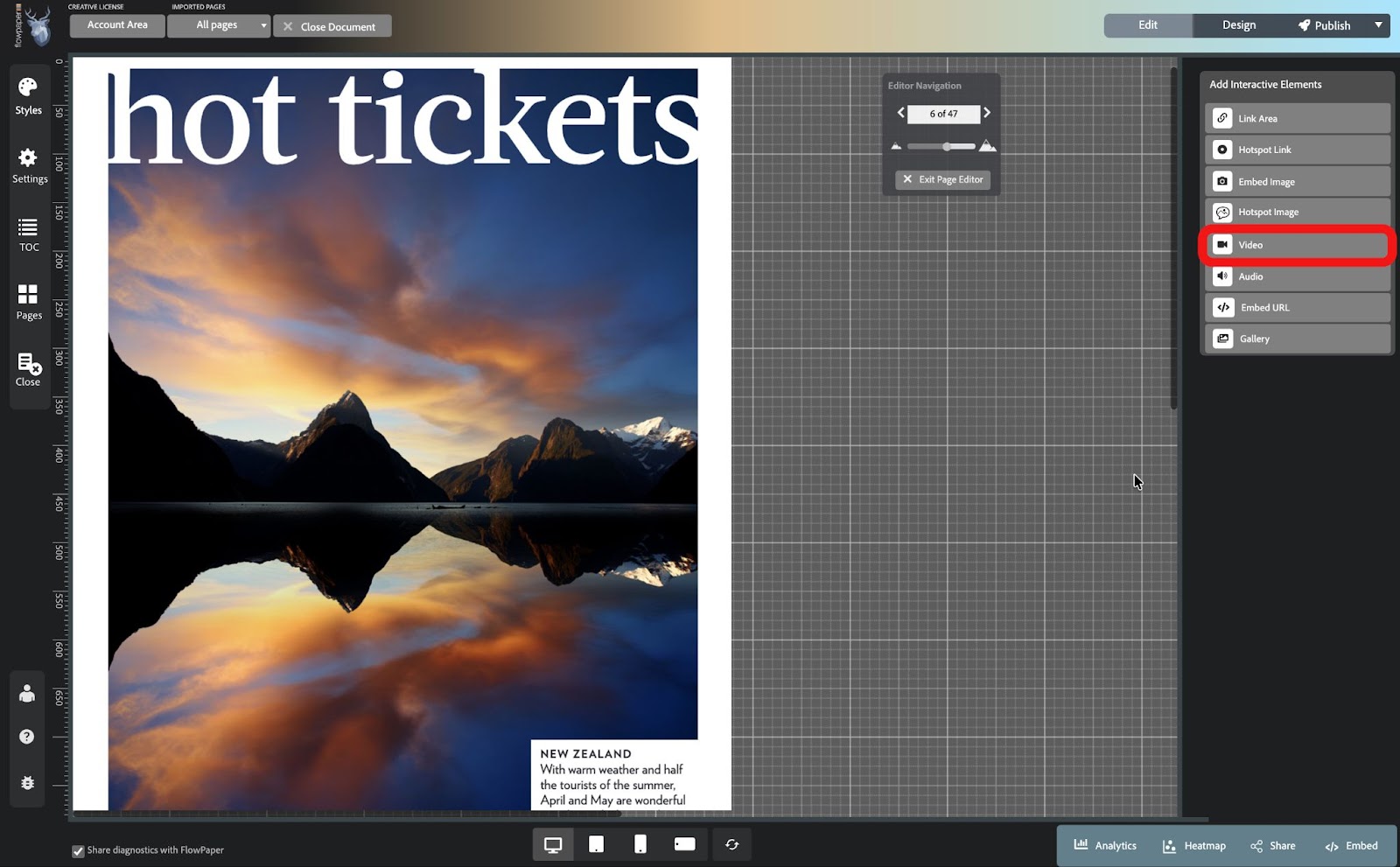
Task: Open the Help icon
Action: pyautogui.click(x=26, y=738)
